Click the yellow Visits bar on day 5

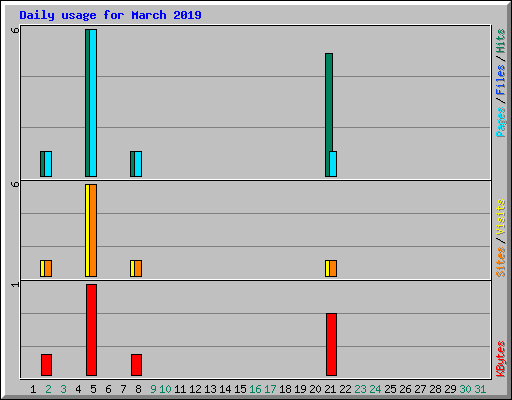pos(87,230)
